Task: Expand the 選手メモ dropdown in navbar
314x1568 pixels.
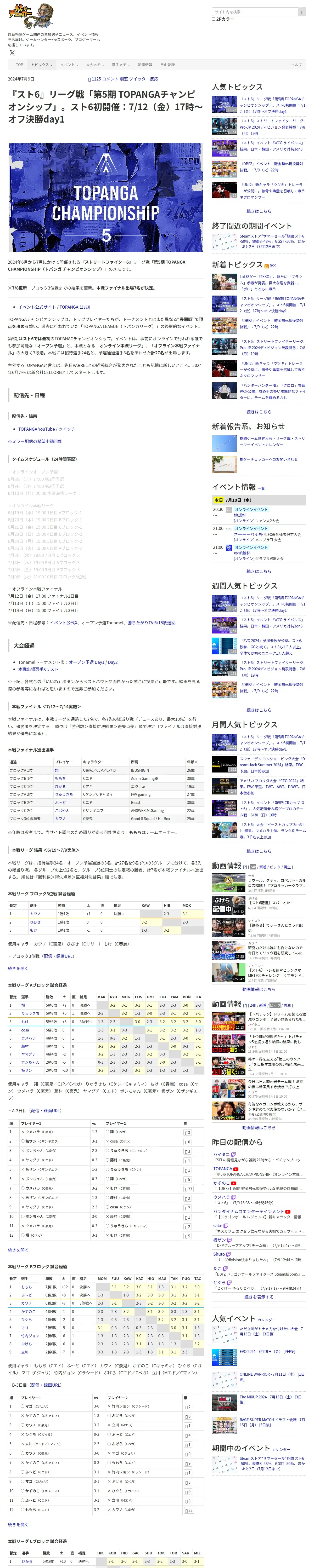Action: (120, 65)
